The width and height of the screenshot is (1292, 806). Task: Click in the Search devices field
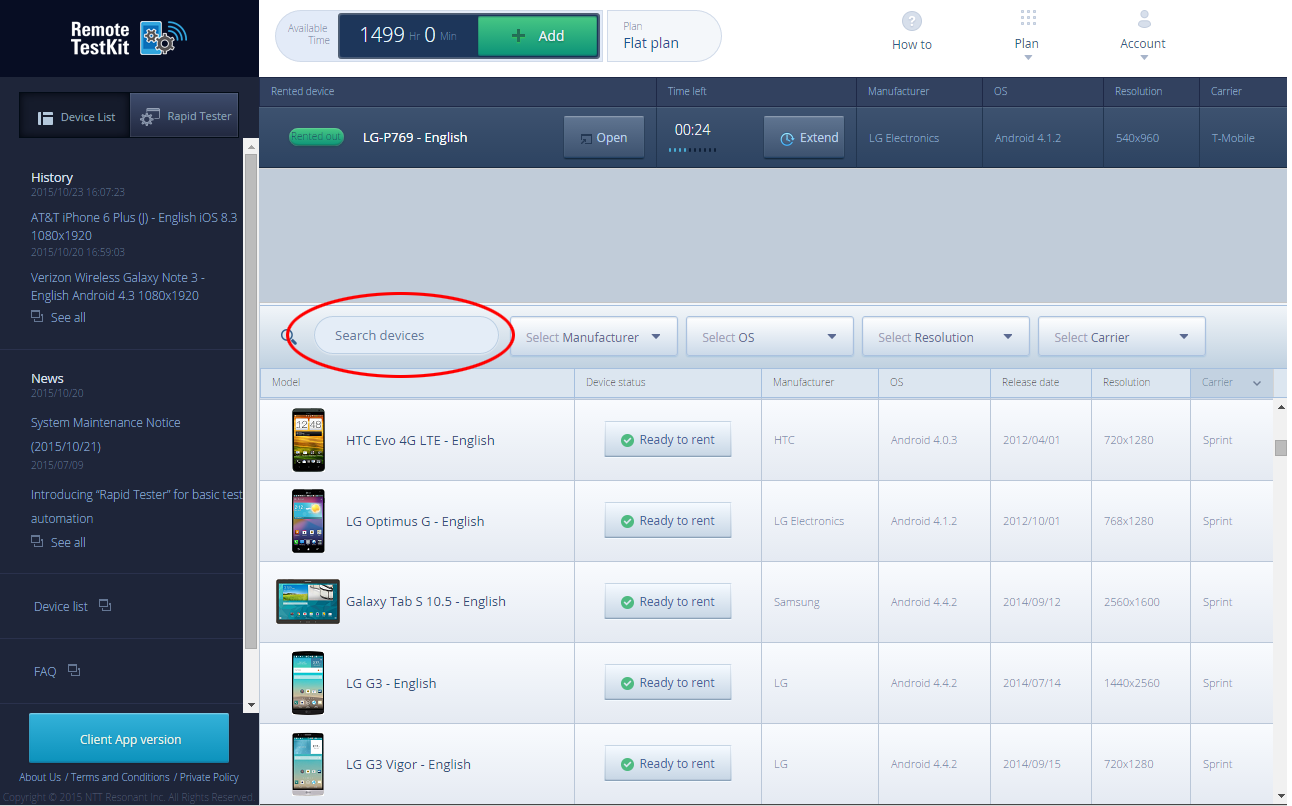click(x=406, y=336)
